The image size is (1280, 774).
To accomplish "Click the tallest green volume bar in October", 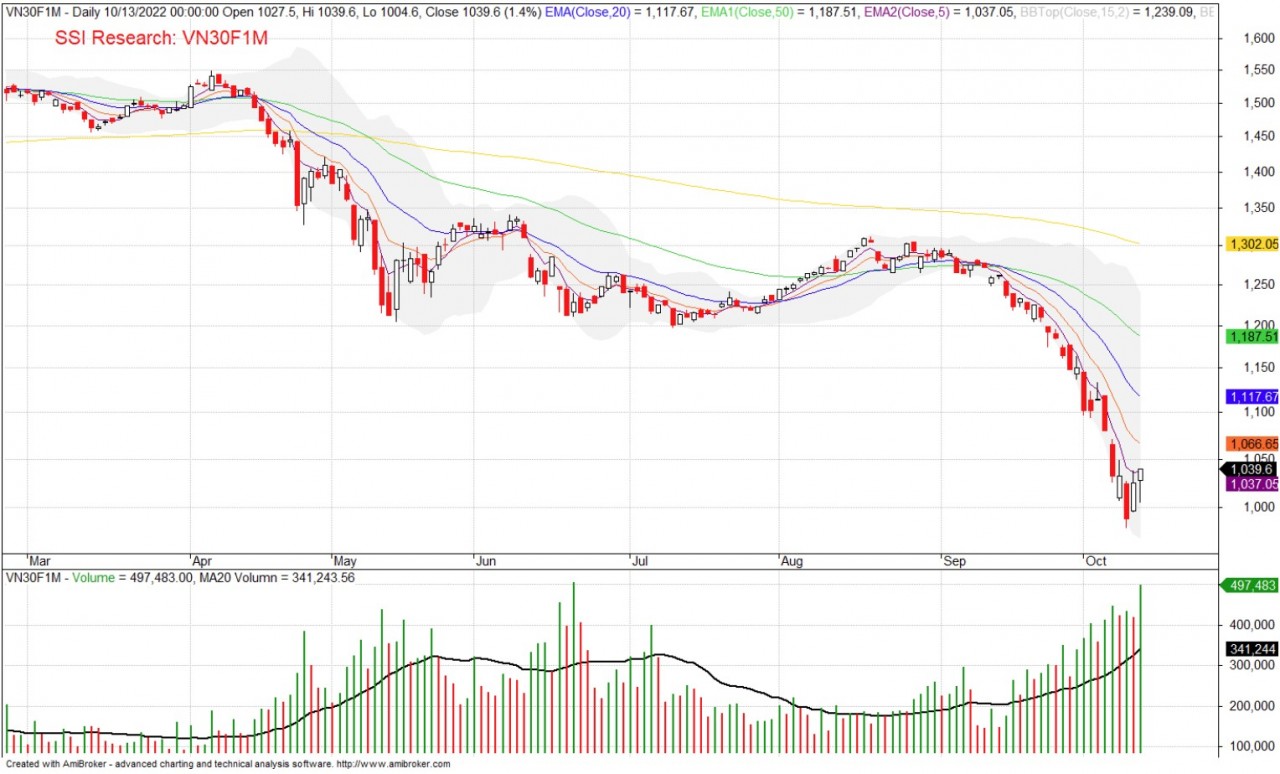I will pyautogui.click(x=1140, y=669).
